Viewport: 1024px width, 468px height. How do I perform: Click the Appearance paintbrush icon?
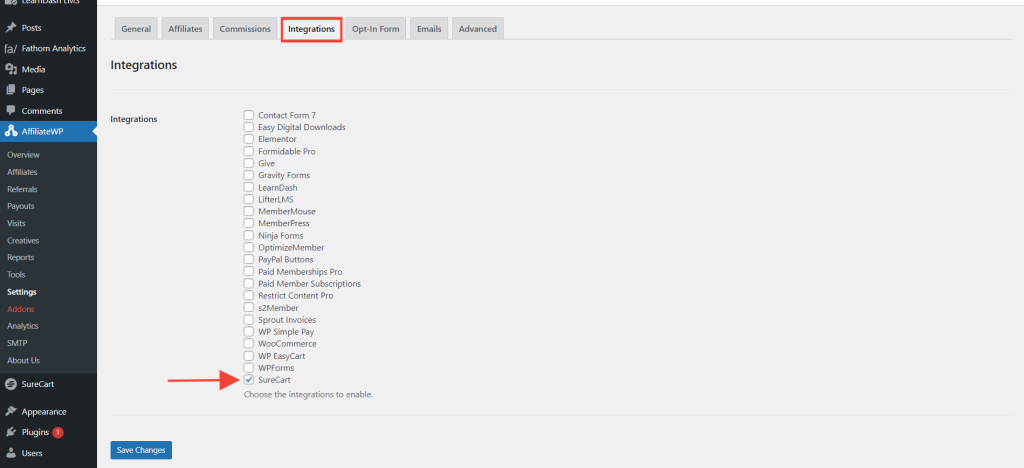pyautogui.click(x=10, y=412)
